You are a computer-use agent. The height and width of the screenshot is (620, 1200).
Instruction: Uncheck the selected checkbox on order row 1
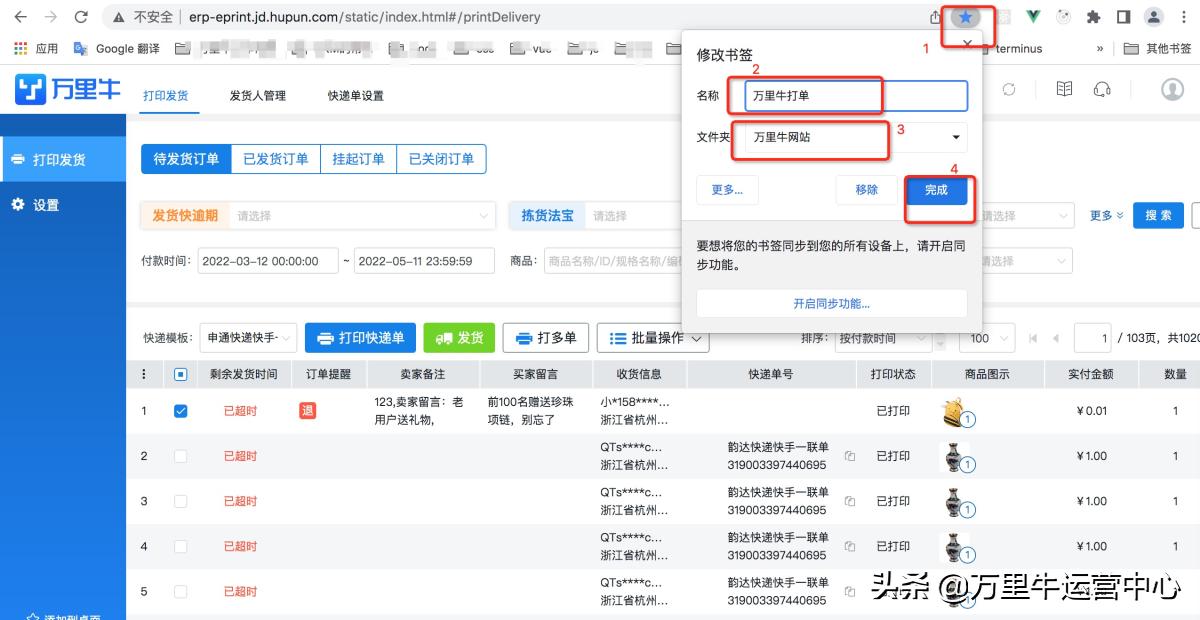182,410
